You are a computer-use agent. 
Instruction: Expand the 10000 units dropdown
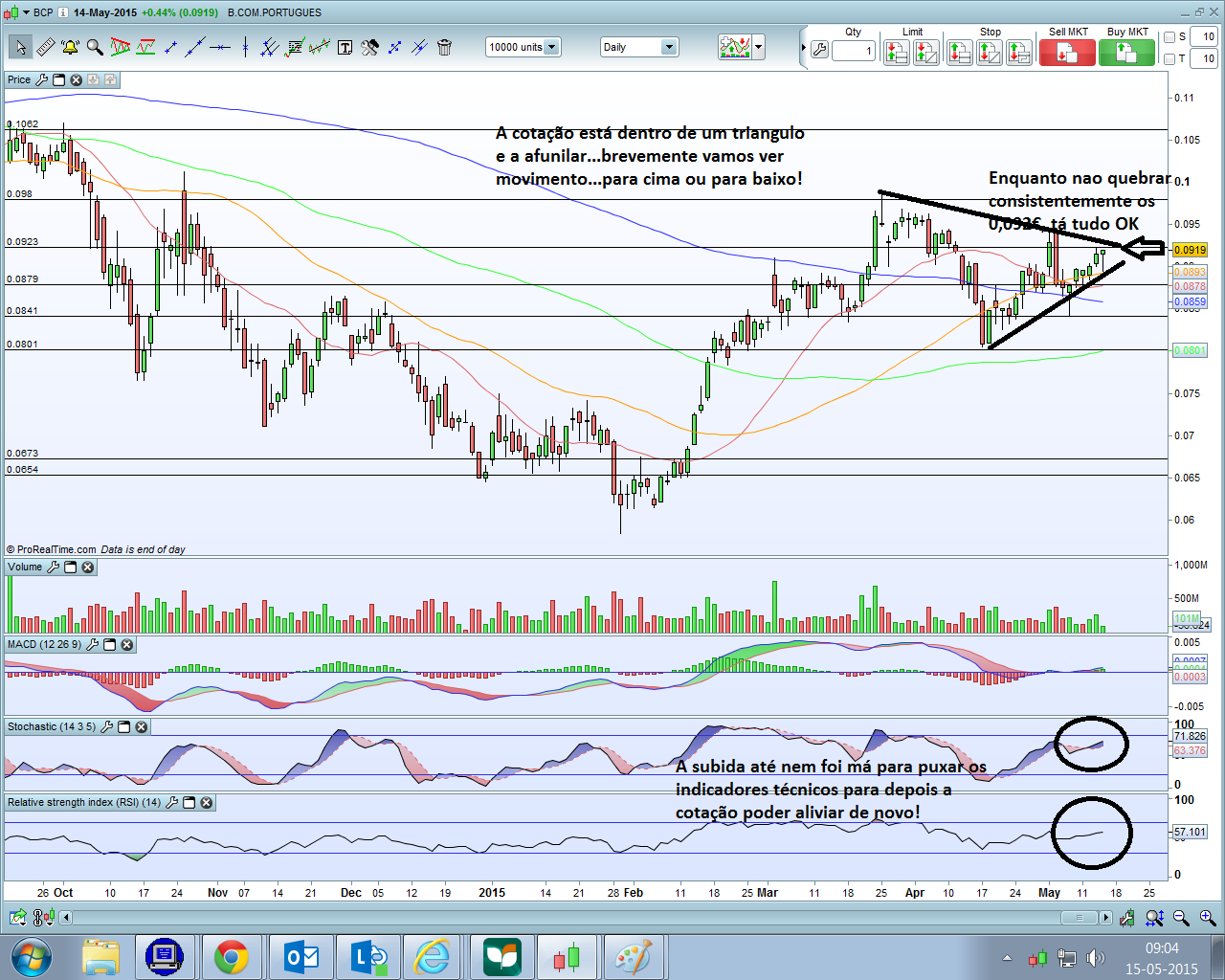tap(552, 47)
